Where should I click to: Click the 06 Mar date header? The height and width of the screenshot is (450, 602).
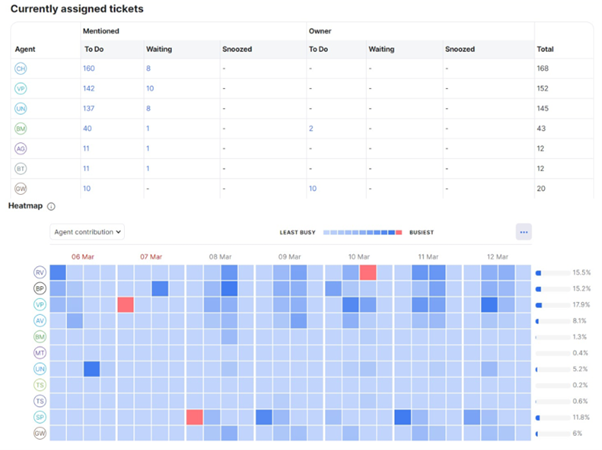(83, 257)
